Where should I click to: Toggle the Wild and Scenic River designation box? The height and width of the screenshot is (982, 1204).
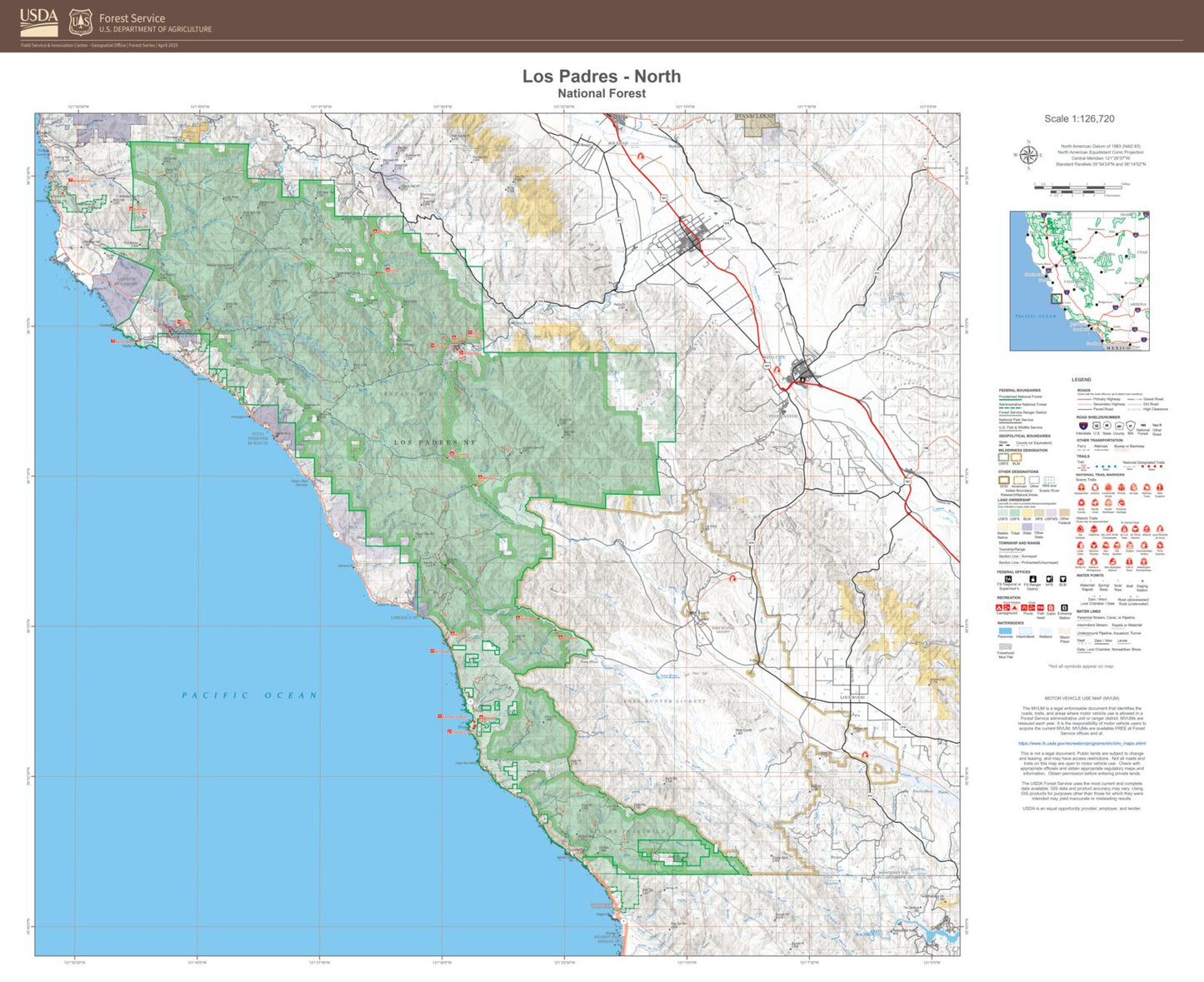tap(1047, 479)
